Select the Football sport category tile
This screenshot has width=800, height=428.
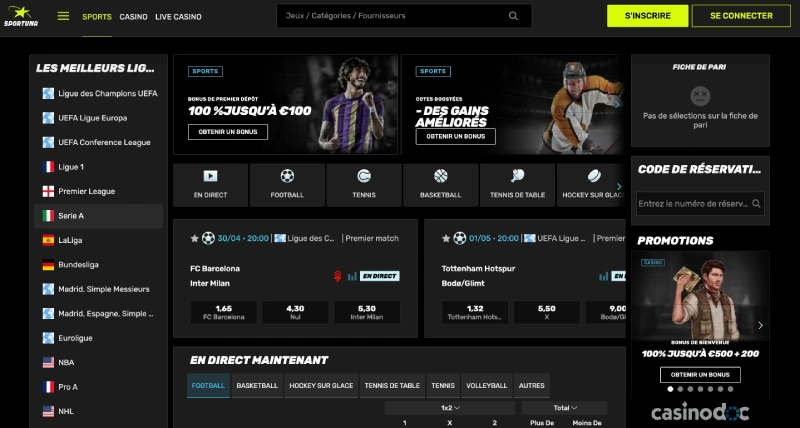(x=287, y=185)
